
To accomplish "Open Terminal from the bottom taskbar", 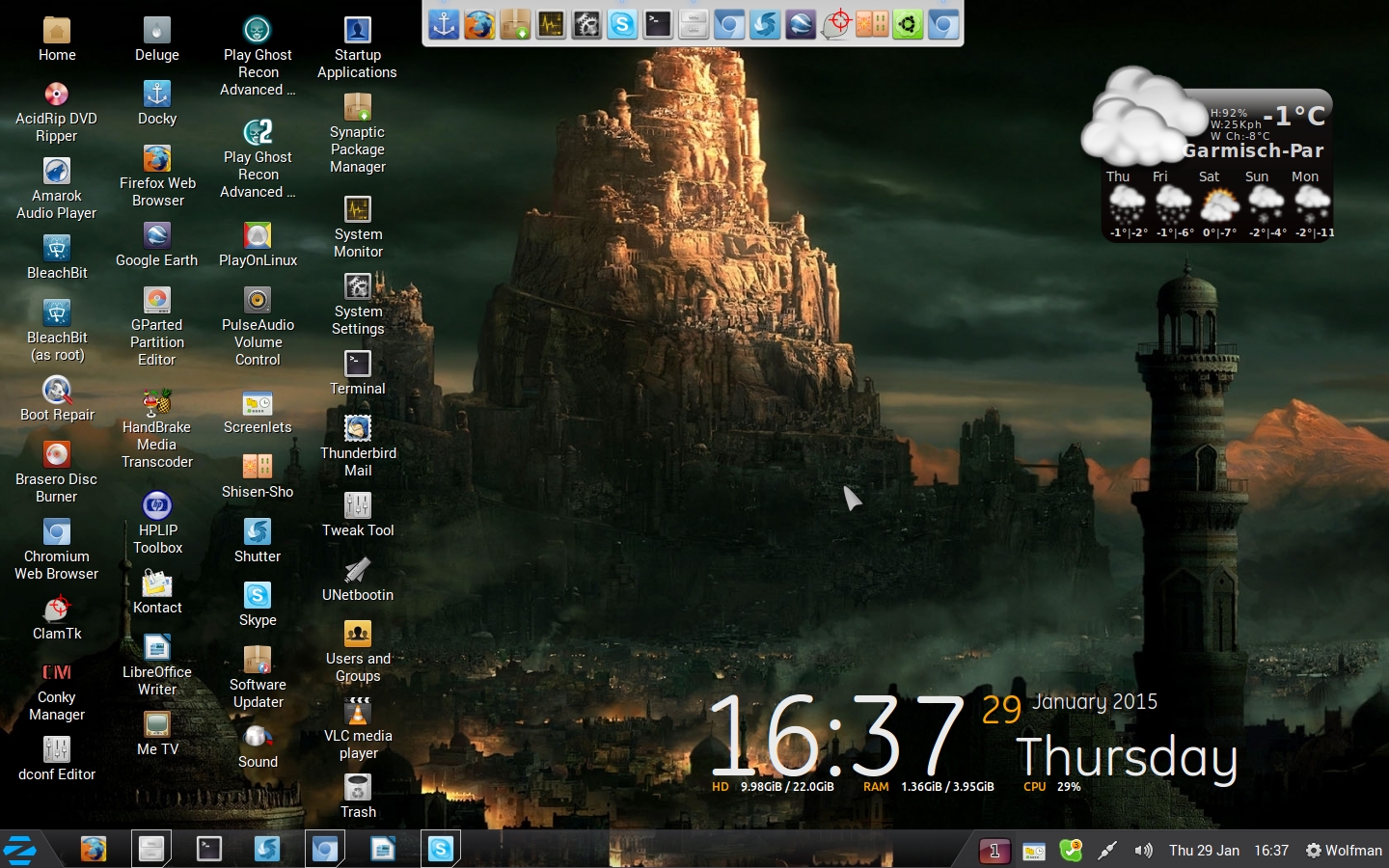I will [x=209, y=849].
